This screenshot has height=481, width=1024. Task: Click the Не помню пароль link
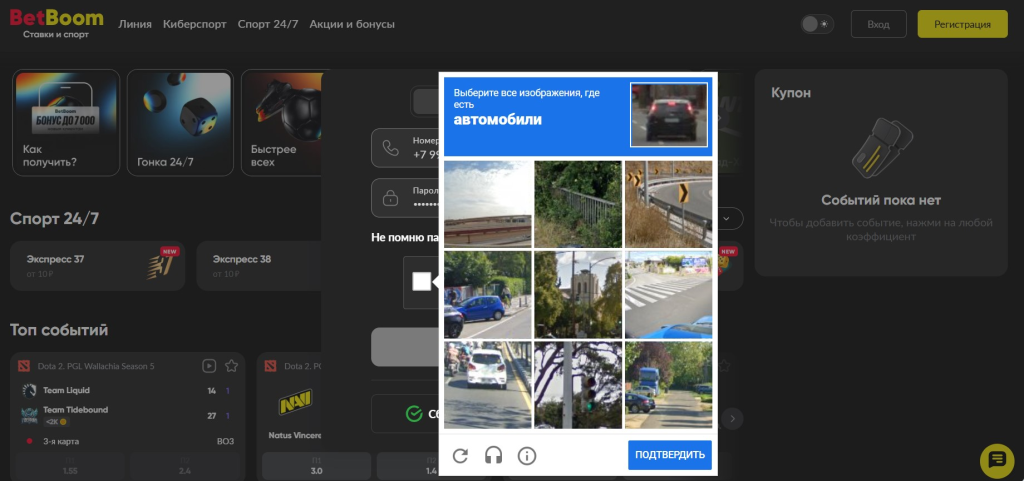click(x=404, y=238)
